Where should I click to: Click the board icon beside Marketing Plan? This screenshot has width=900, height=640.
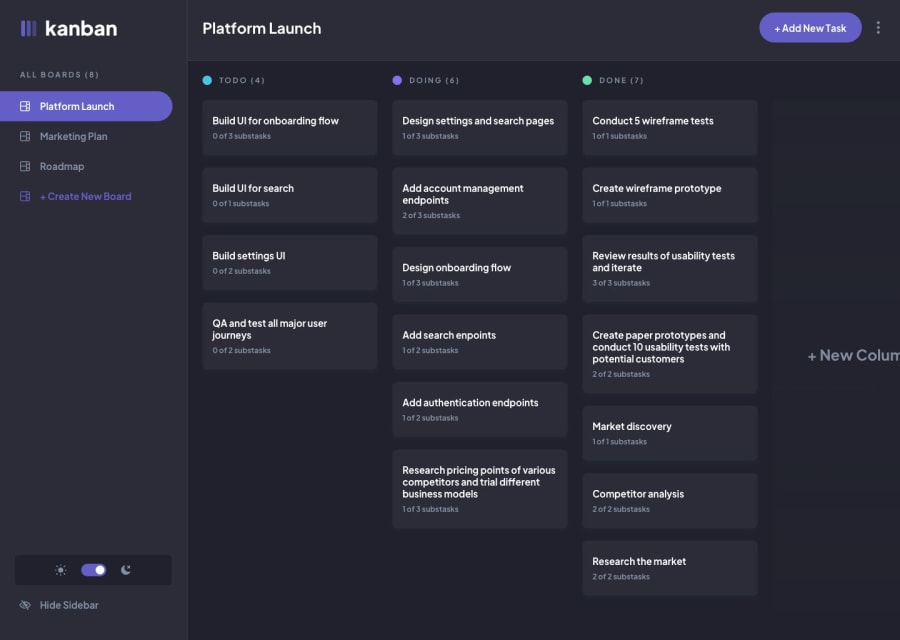(x=25, y=137)
